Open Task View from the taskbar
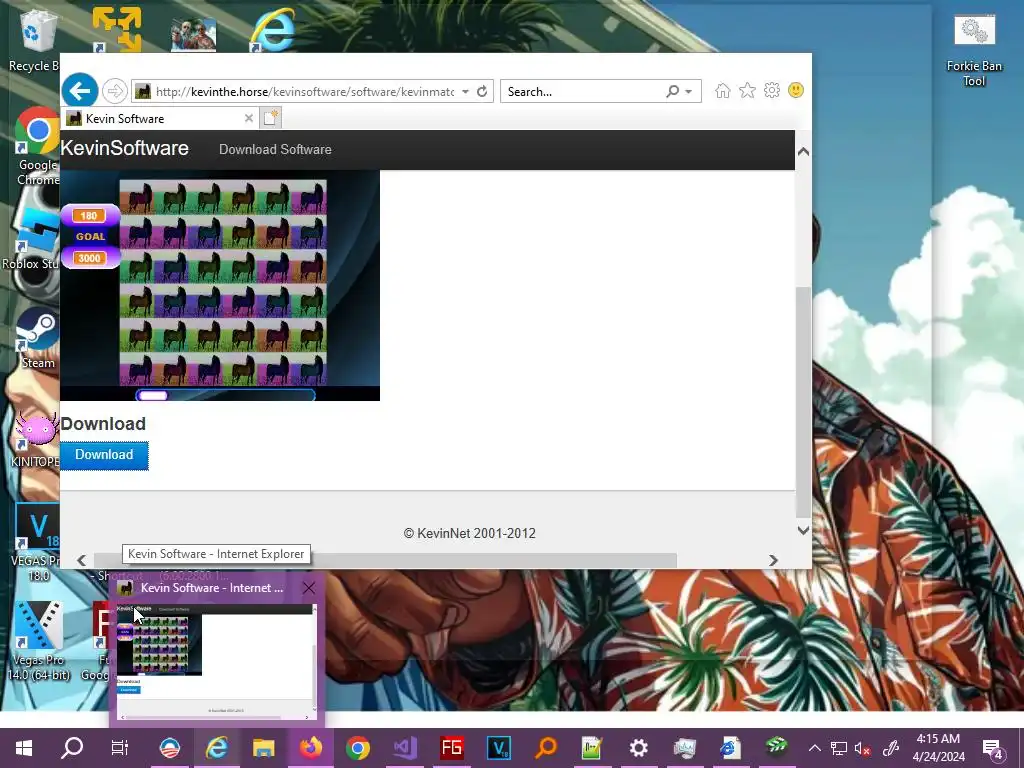Viewport: 1024px width, 768px height. point(120,748)
